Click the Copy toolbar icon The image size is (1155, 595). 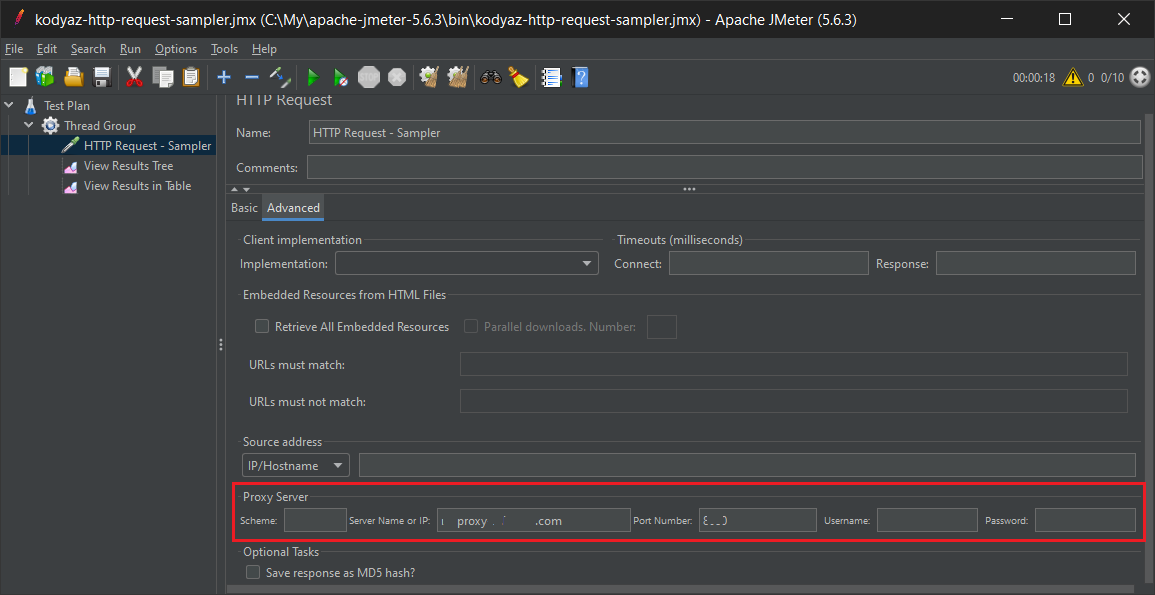tap(162, 77)
